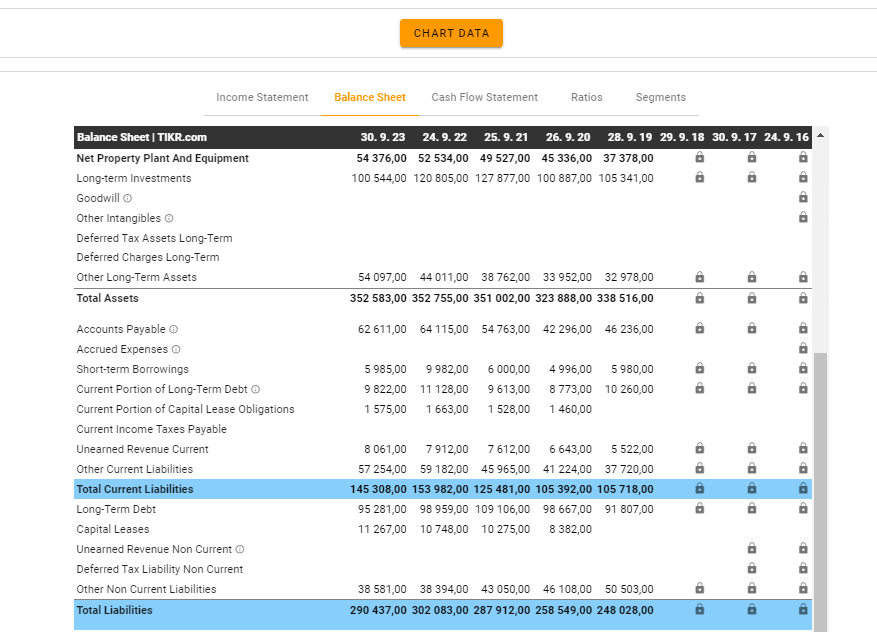Click the CHART DATA button

click(451, 33)
